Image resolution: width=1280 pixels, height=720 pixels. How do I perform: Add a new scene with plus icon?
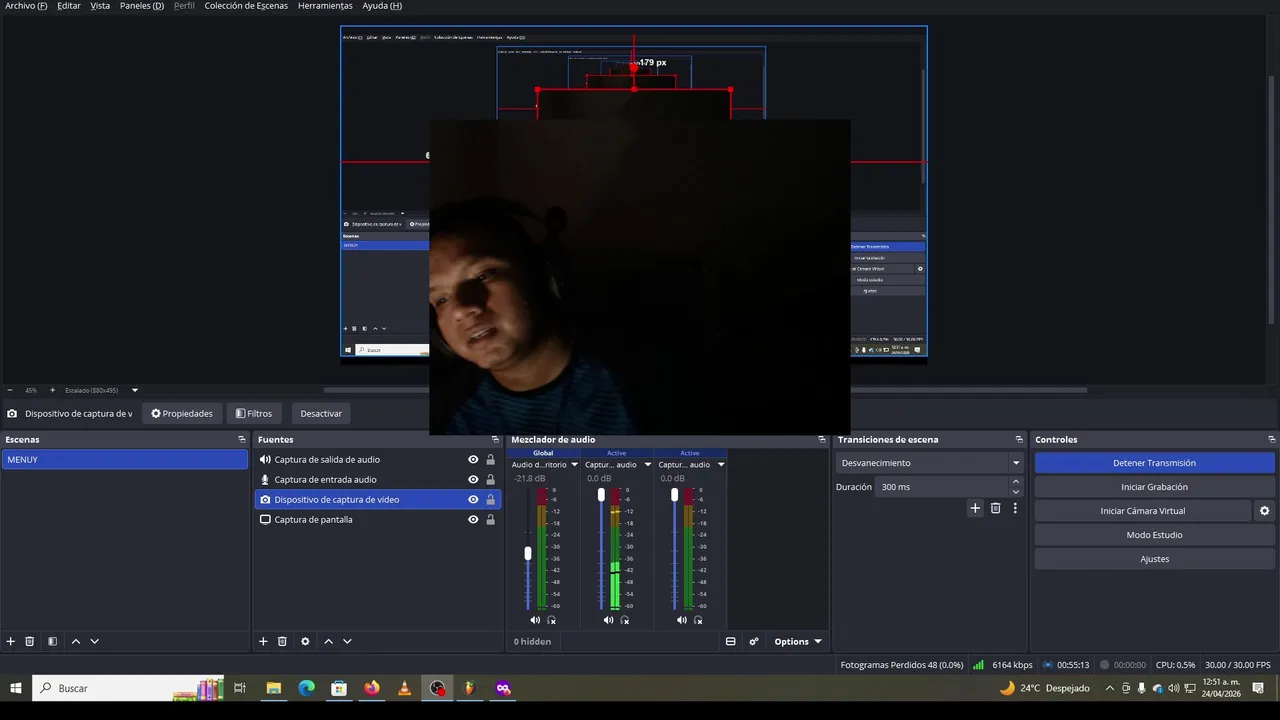click(11, 641)
